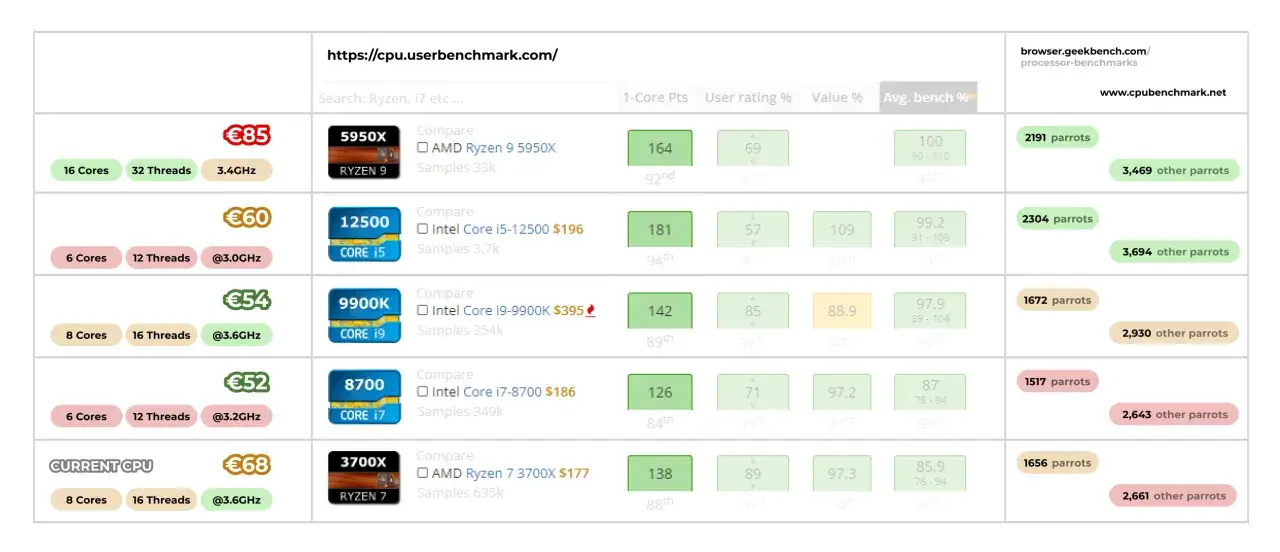
Task: Click the @3.0GHz pill
Action: (237, 257)
